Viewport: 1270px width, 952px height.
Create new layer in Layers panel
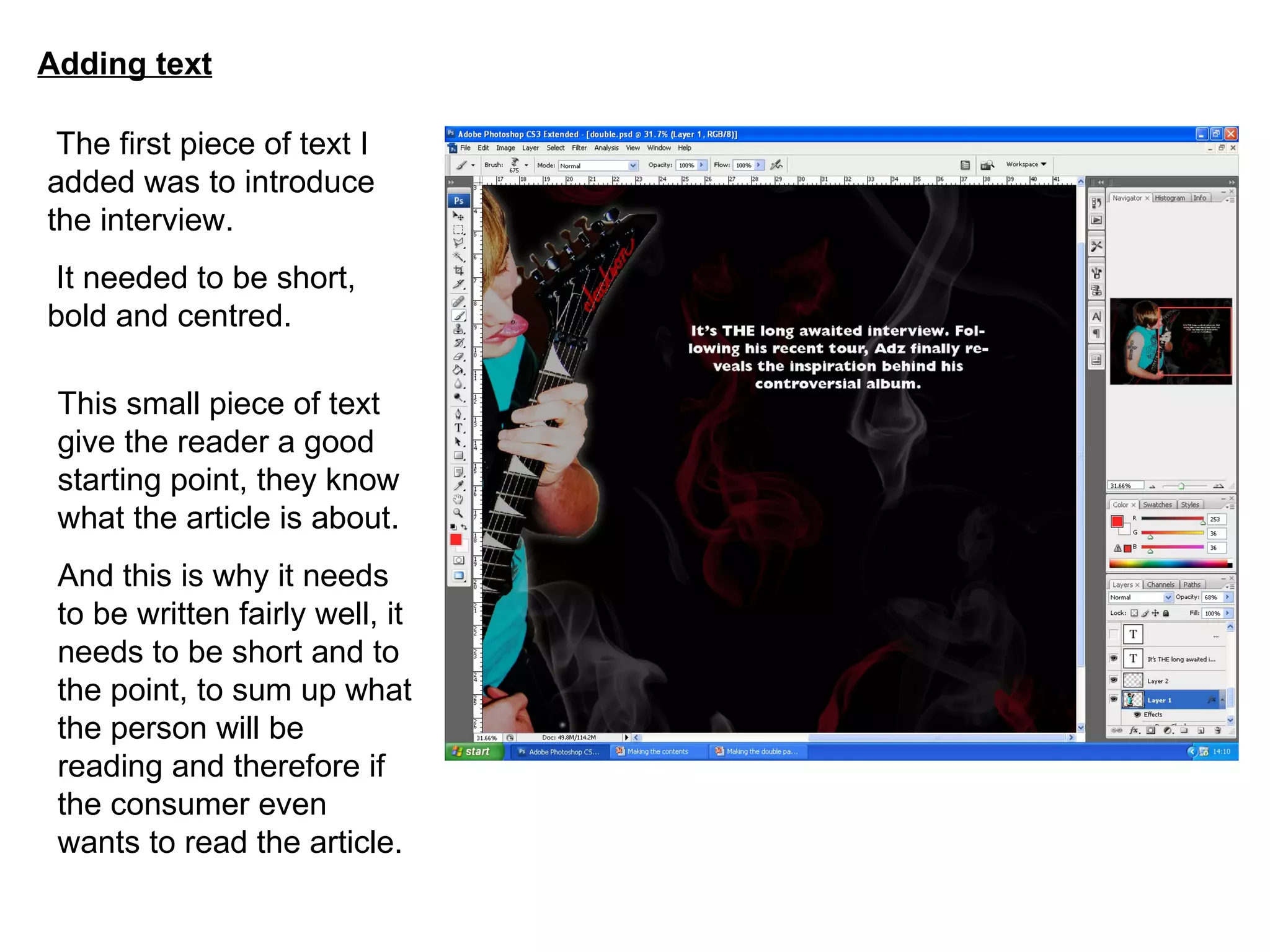pos(1201,731)
